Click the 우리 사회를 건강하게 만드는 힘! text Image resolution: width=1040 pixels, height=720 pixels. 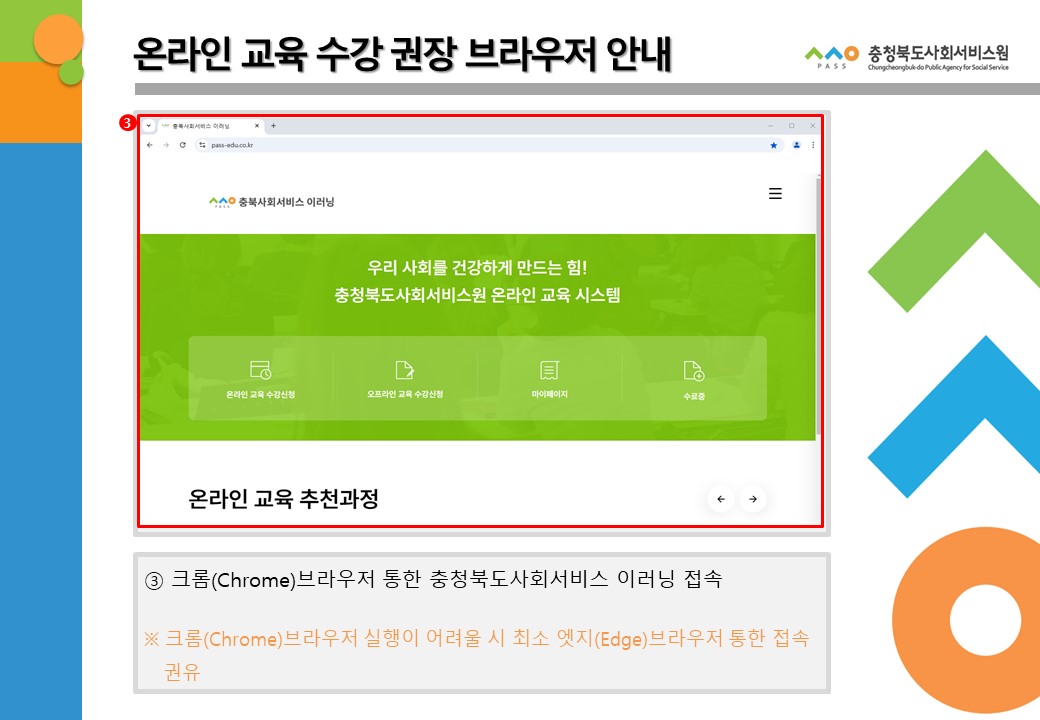click(477, 268)
